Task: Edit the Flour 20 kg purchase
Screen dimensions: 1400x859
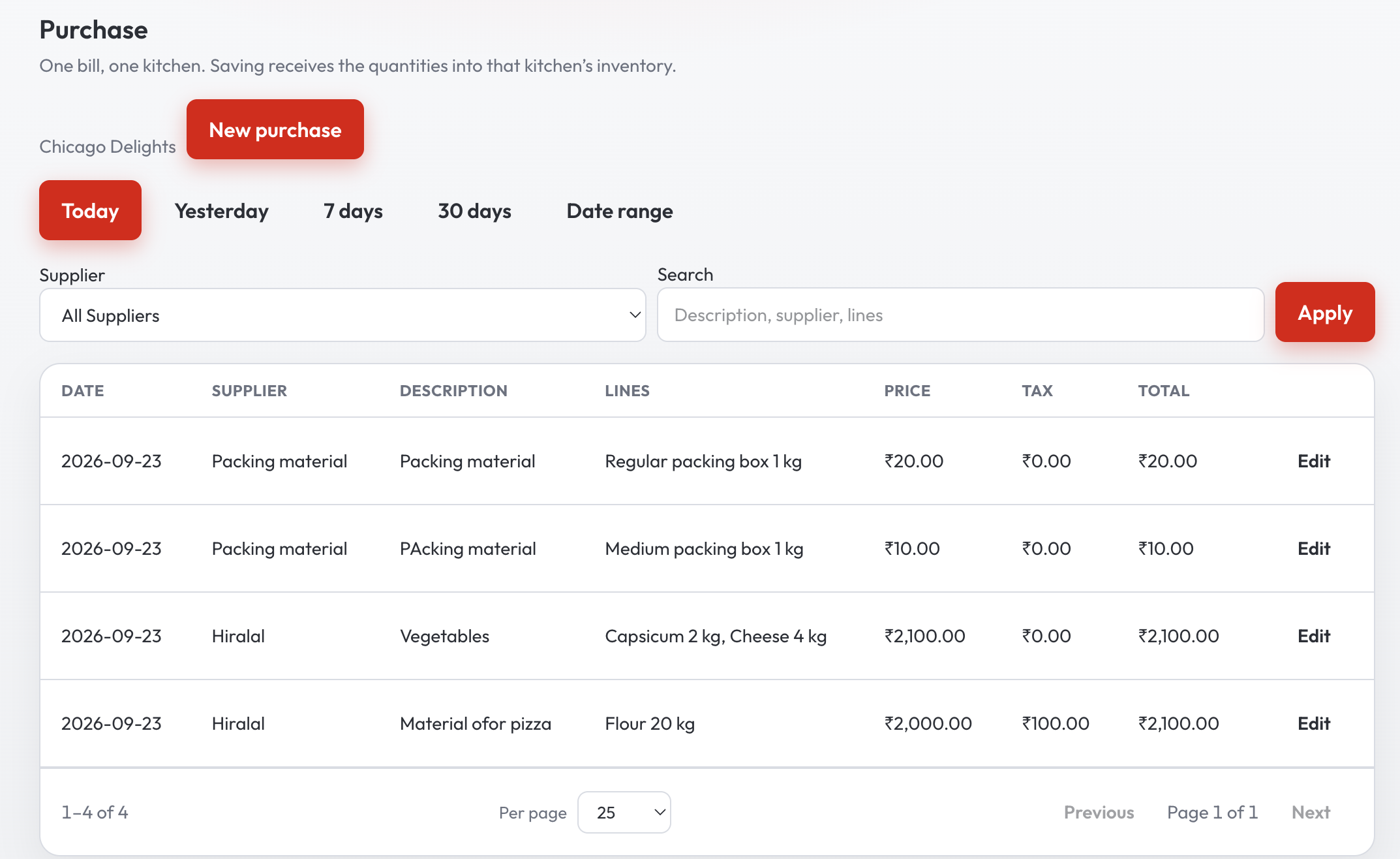Action: tap(1313, 723)
